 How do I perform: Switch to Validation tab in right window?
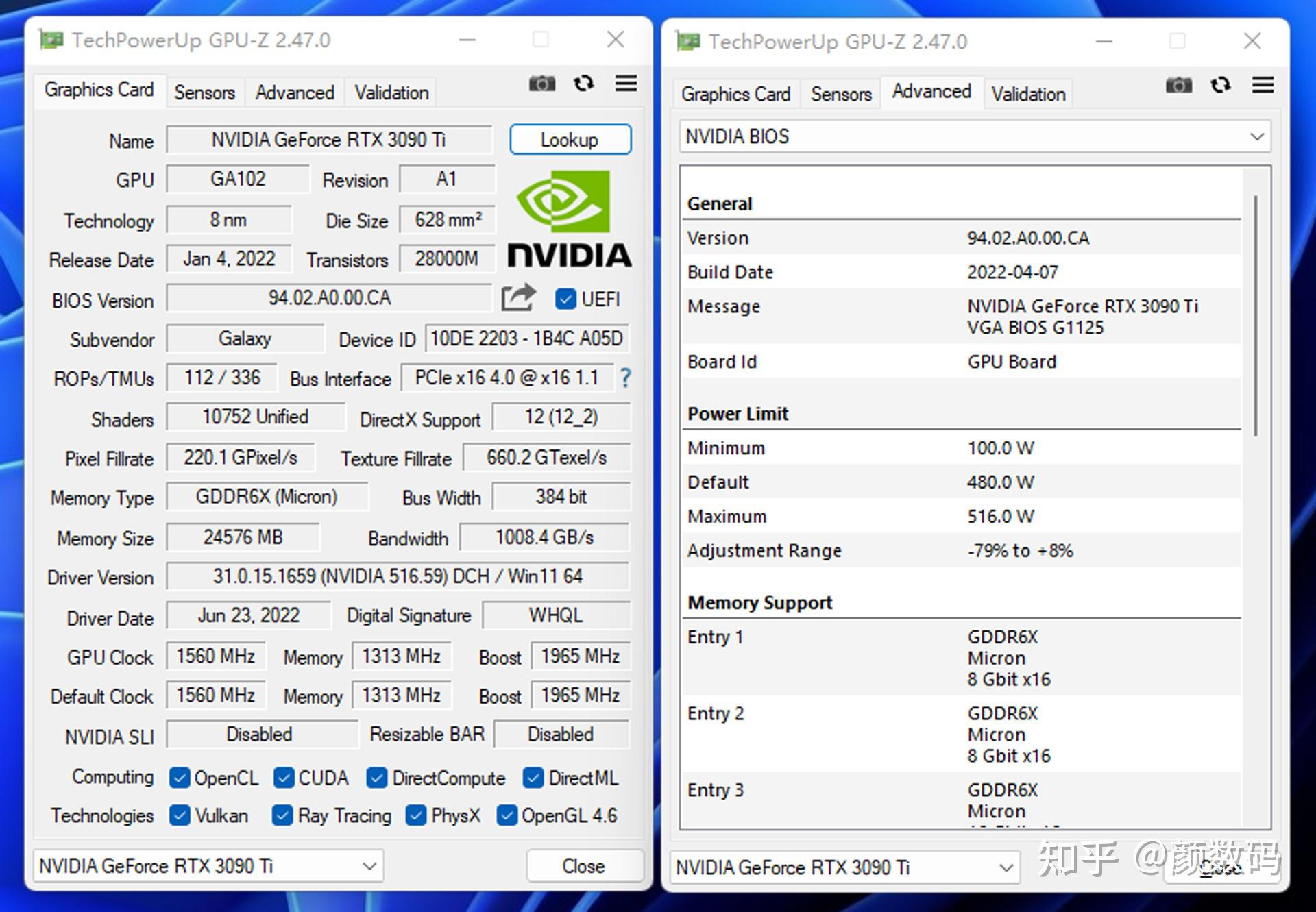1027,94
